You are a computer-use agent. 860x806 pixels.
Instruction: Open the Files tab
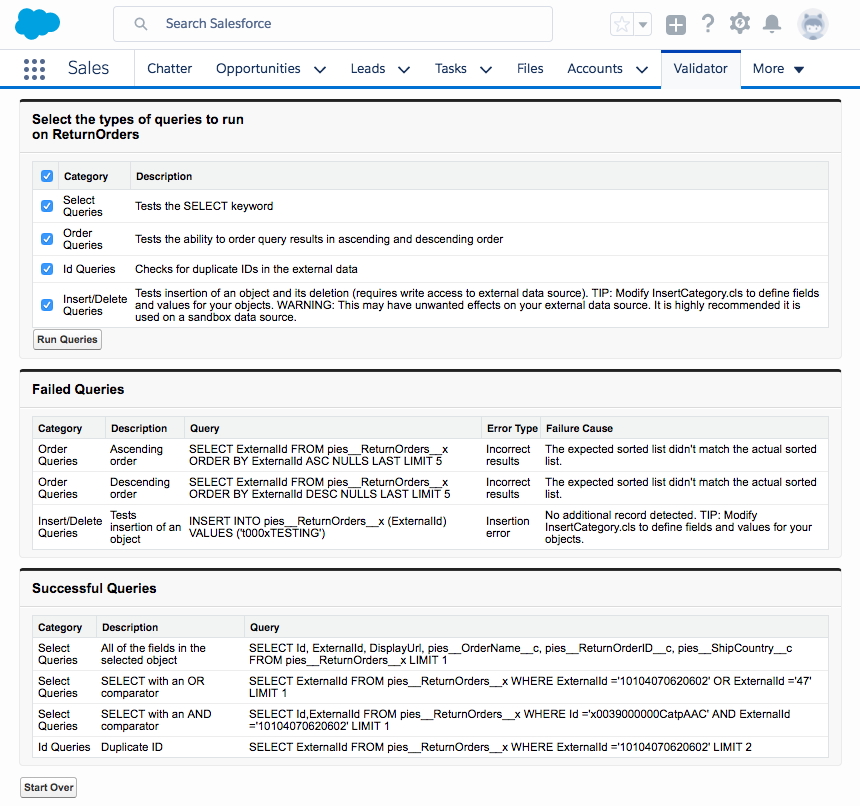pos(530,69)
